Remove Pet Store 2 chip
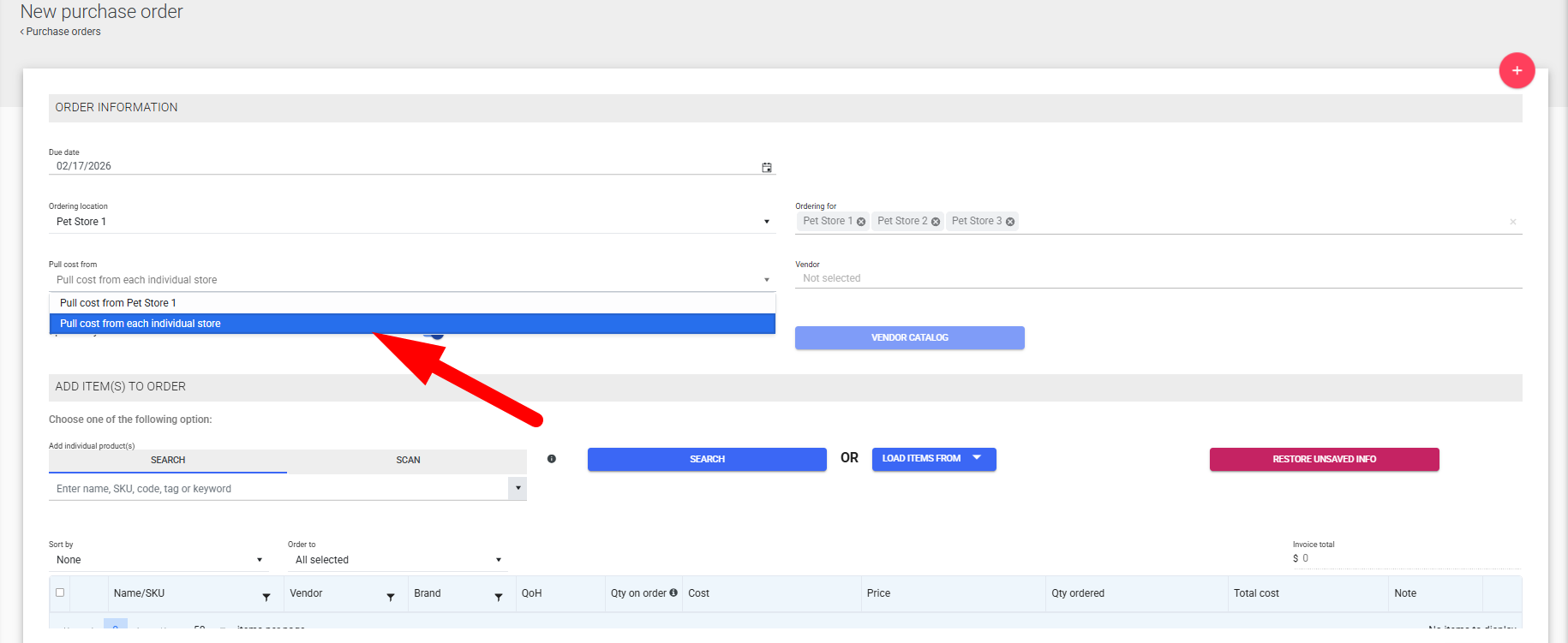The image size is (1568, 643). [936, 222]
